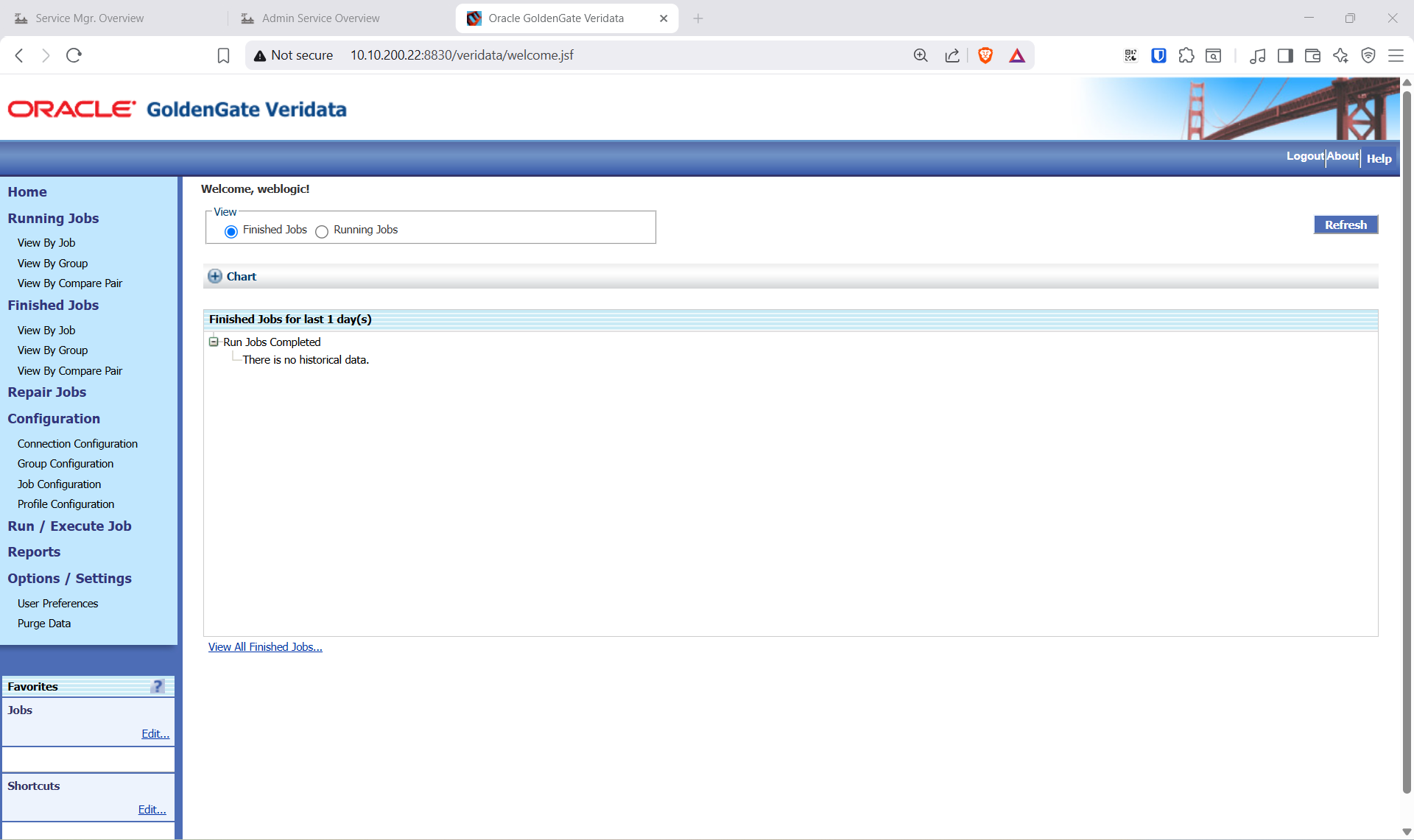Click the Refresh button
The image size is (1414, 840).
pyautogui.click(x=1346, y=225)
